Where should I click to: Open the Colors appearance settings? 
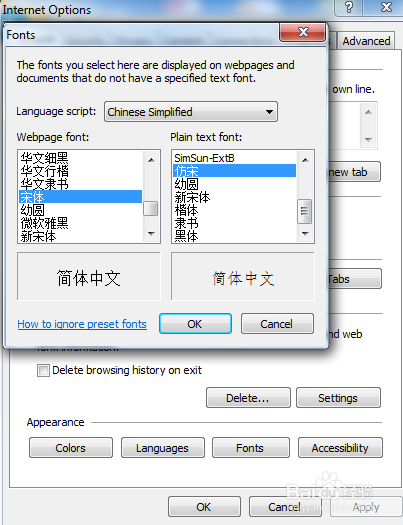click(x=71, y=448)
